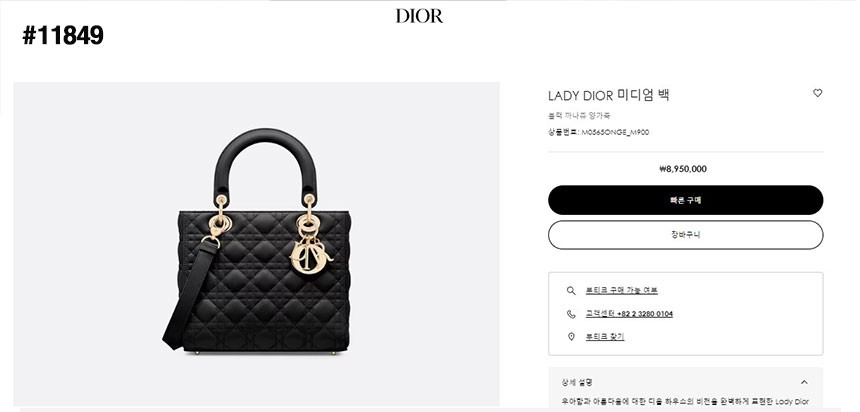Screen dimensions: 860x412
Task: Call 고객센터 +82 2 3280 0104 link
Action: [x=629, y=314]
